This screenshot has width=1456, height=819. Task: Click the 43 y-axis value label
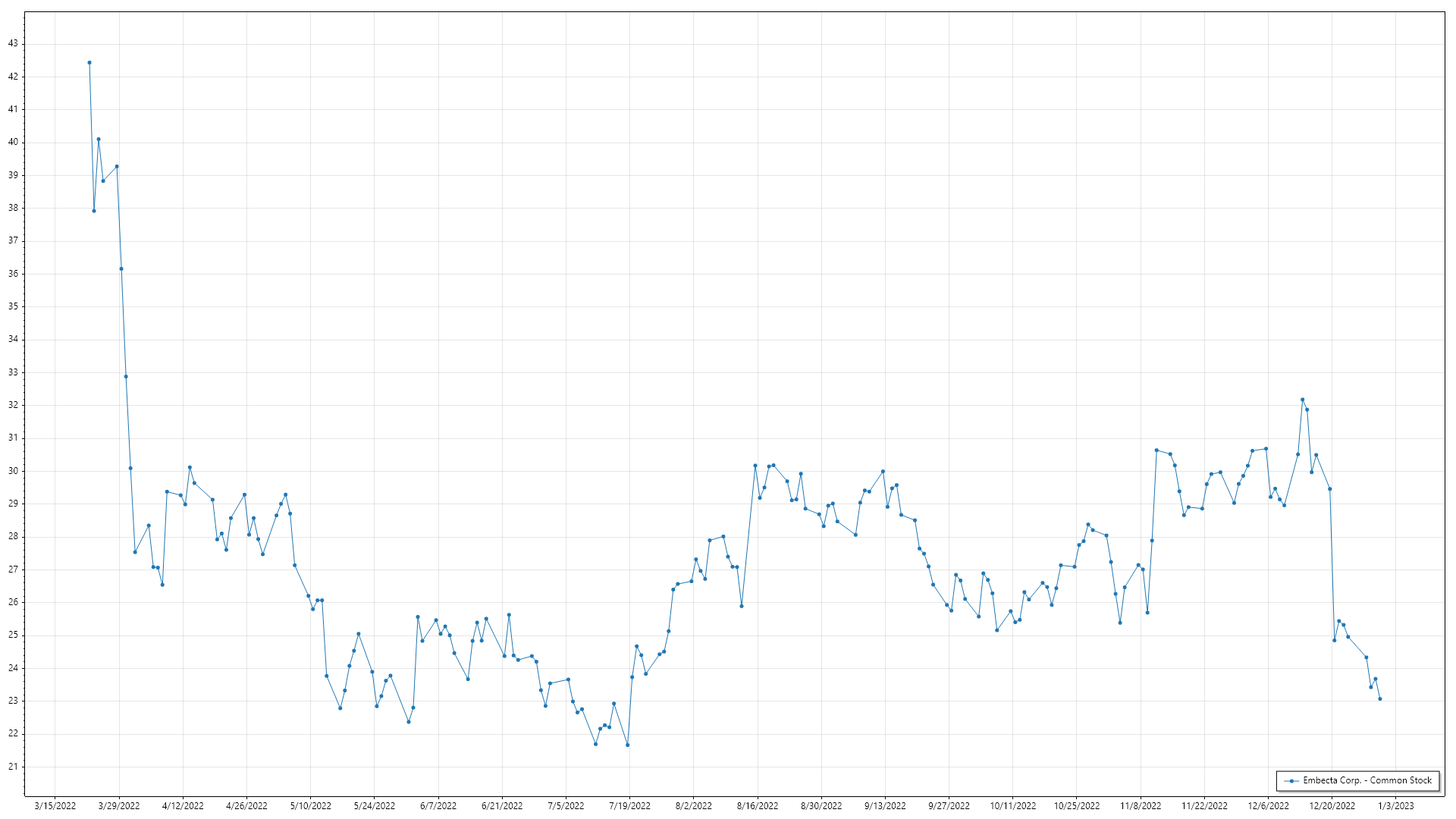click(13, 44)
